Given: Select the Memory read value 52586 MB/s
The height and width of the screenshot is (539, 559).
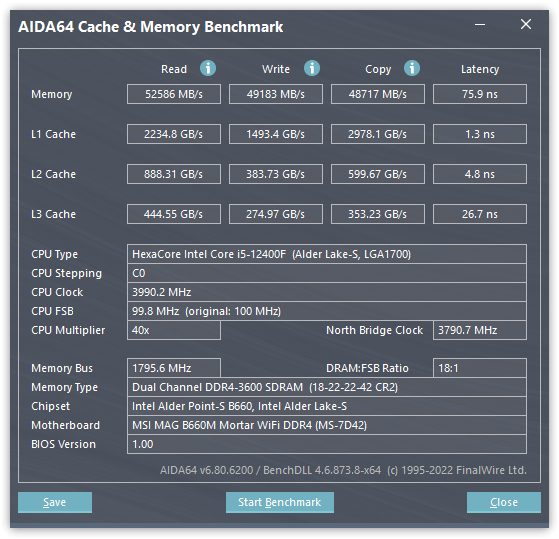Looking at the screenshot, I should click(x=174, y=94).
